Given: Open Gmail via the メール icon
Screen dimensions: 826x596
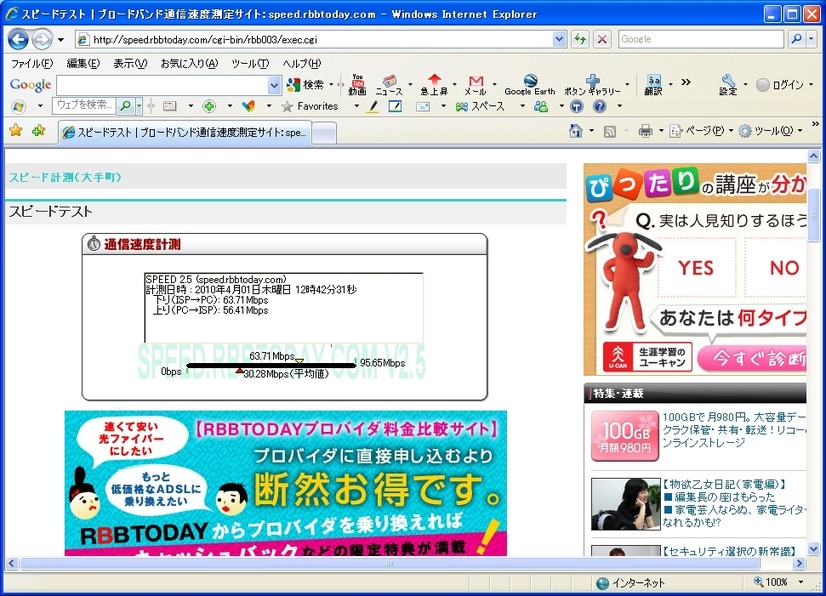Looking at the screenshot, I should [x=476, y=84].
